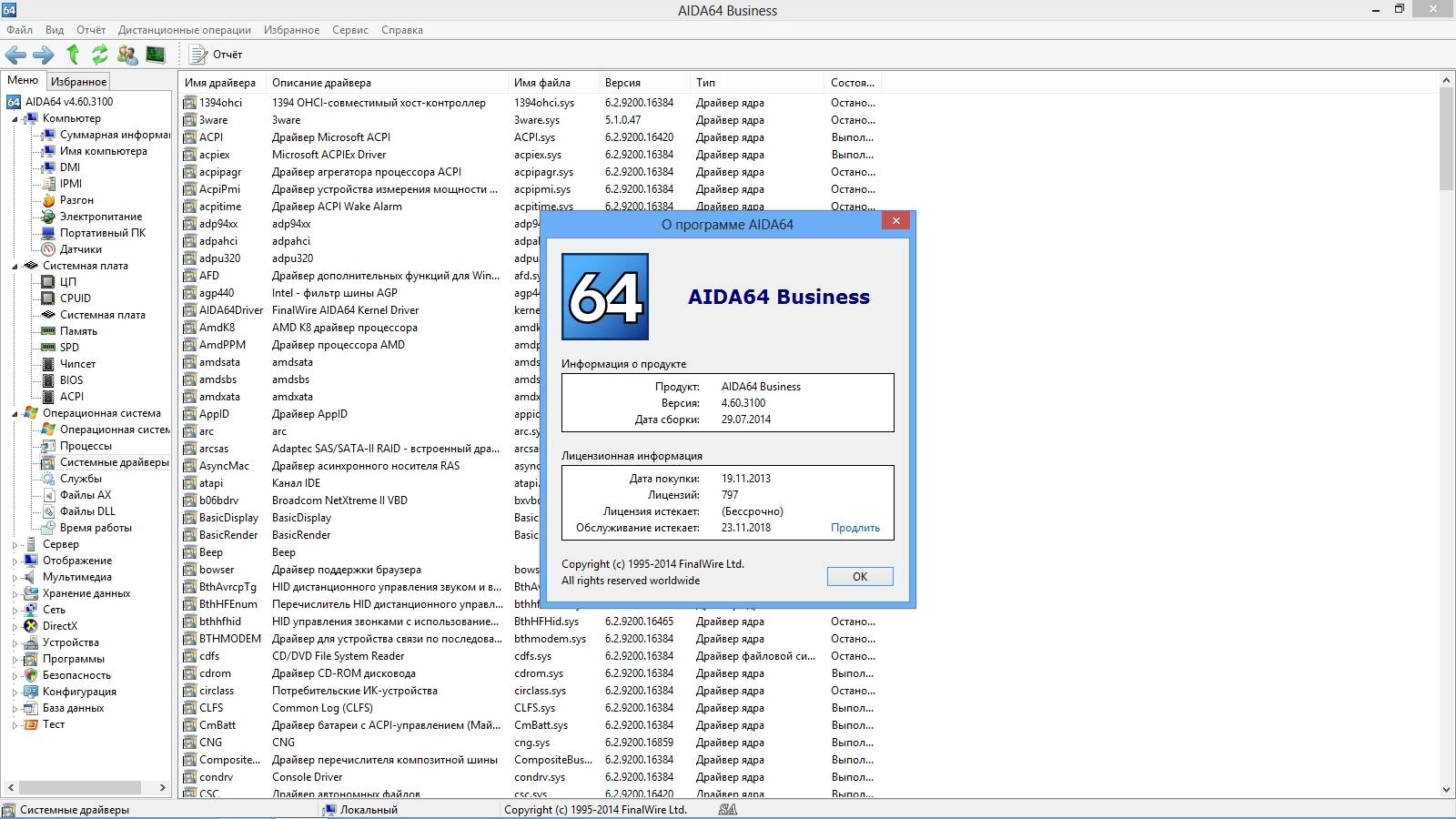Switch to the Меню sidebar tab

23,80
